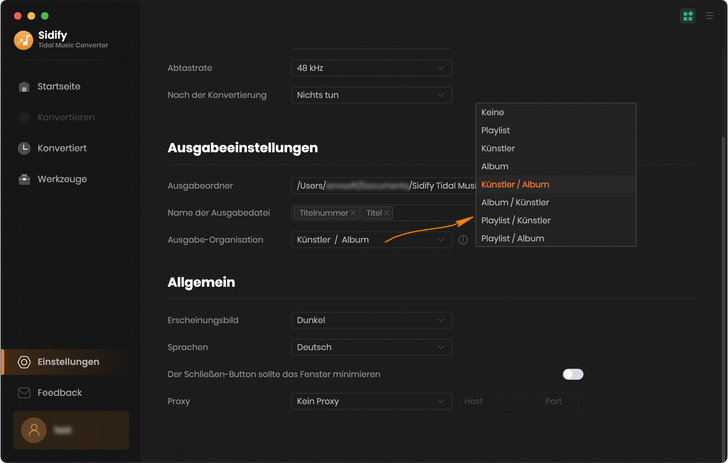Click the info icon beside Ausgabe-Organisation
This screenshot has height=463, width=728.
pyautogui.click(x=463, y=240)
